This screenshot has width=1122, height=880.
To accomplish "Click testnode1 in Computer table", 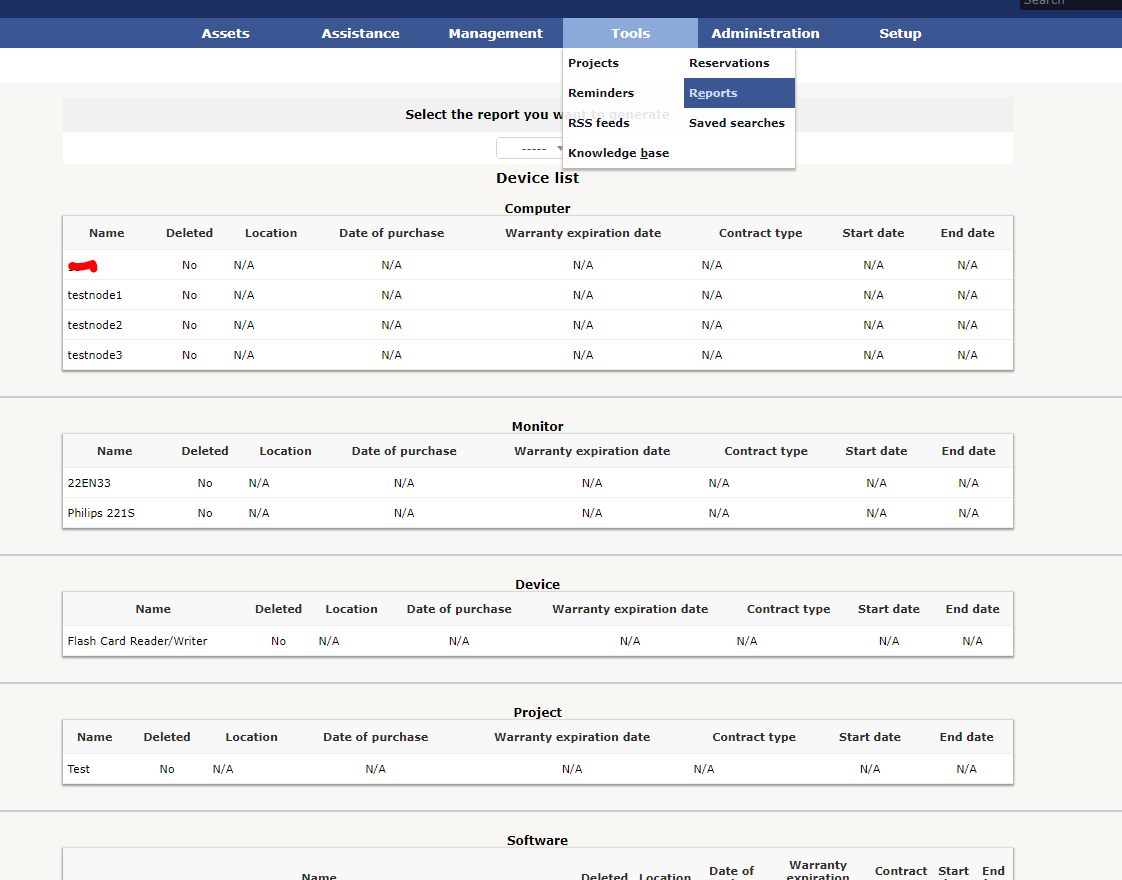I will [94, 295].
